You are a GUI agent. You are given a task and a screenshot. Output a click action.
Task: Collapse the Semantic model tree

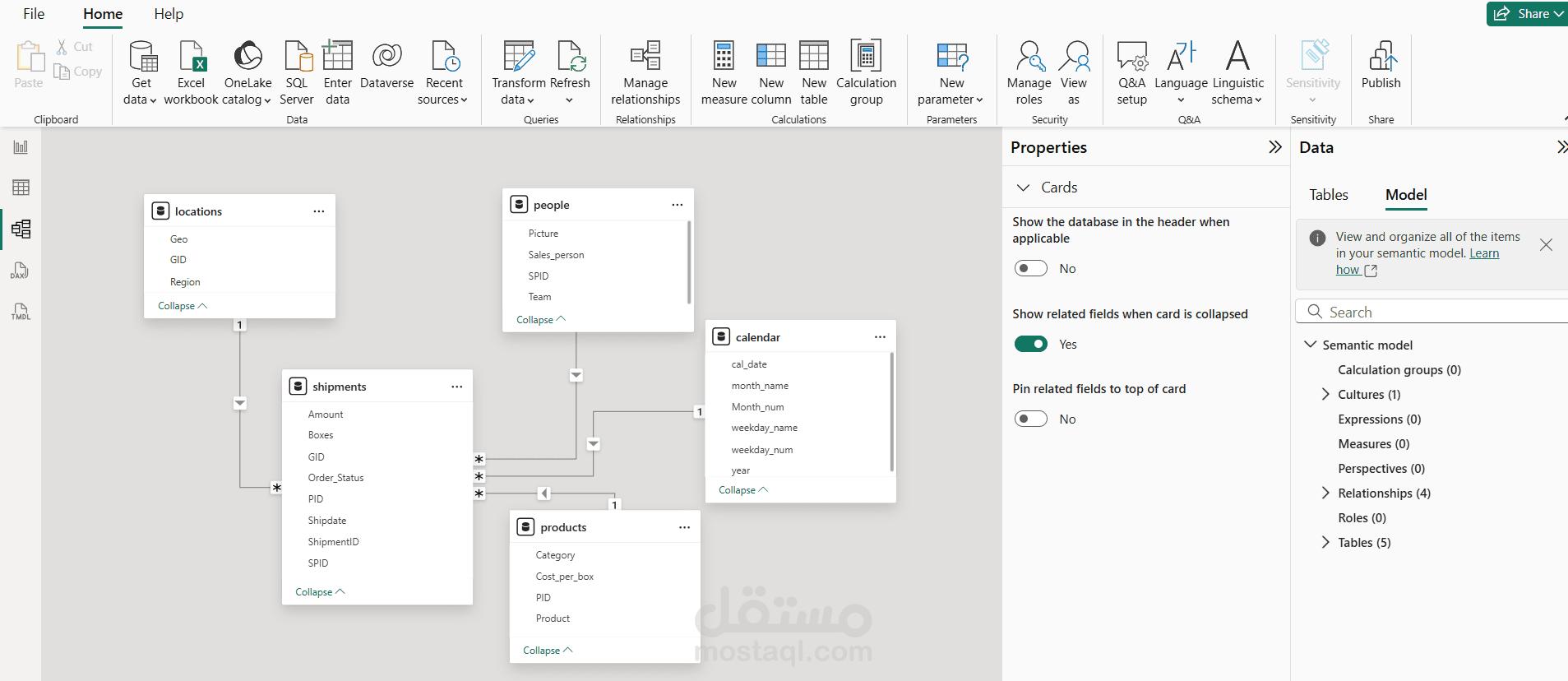pyautogui.click(x=1310, y=344)
